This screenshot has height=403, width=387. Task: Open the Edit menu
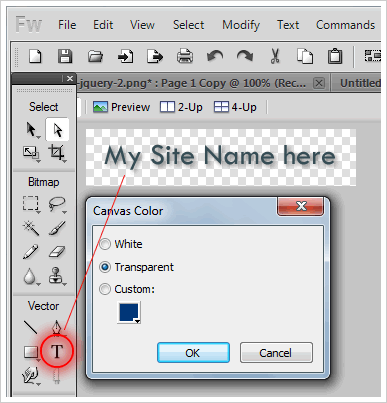pos(103,25)
